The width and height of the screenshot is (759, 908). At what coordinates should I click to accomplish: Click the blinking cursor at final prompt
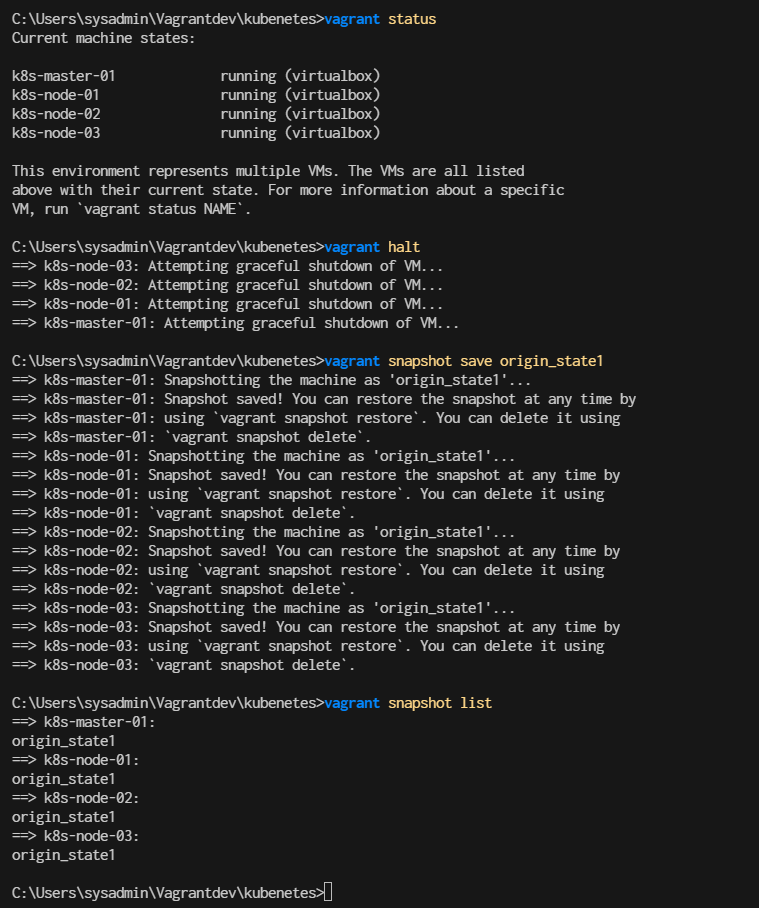(328, 892)
